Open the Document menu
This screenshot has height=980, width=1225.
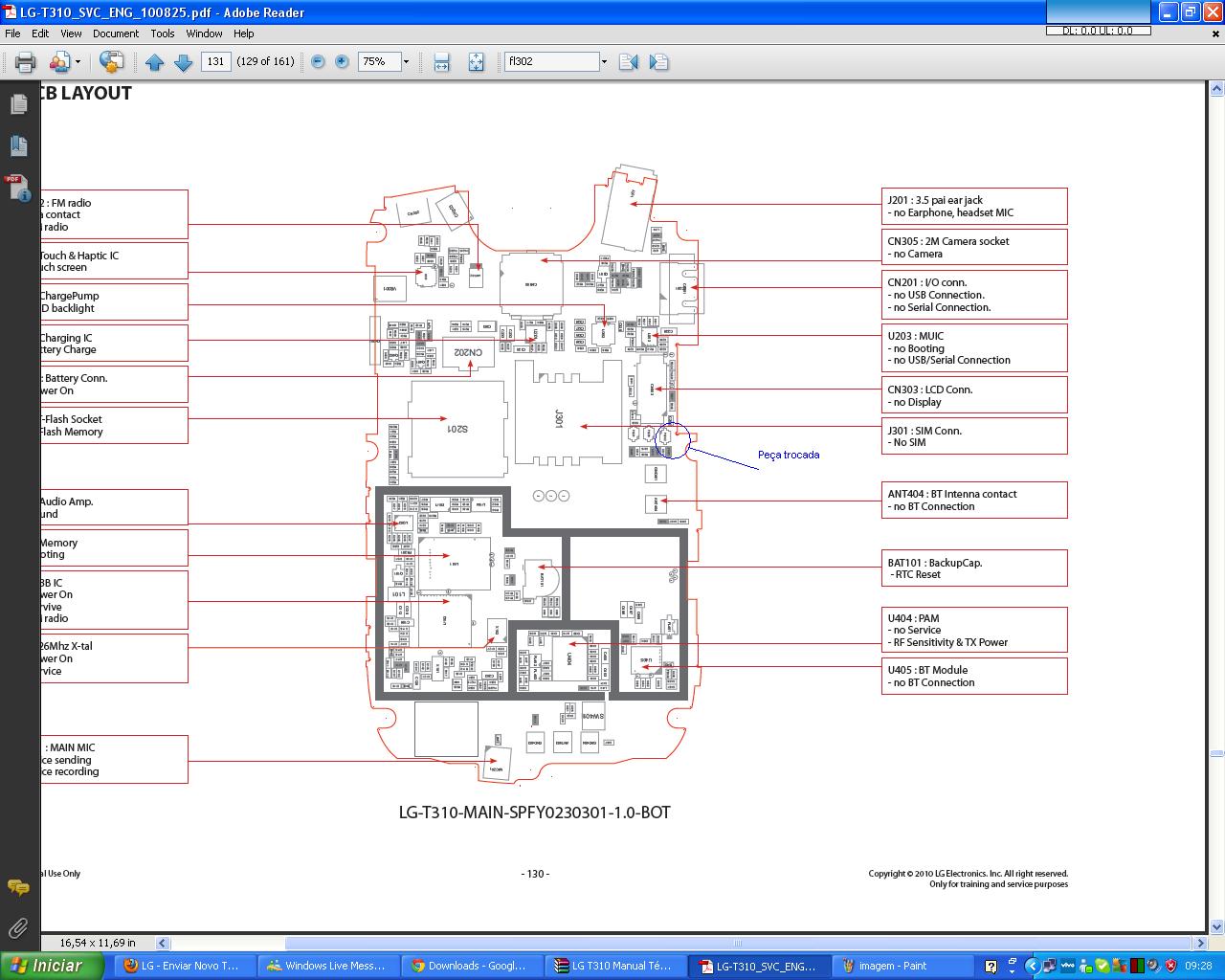pos(116,33)
